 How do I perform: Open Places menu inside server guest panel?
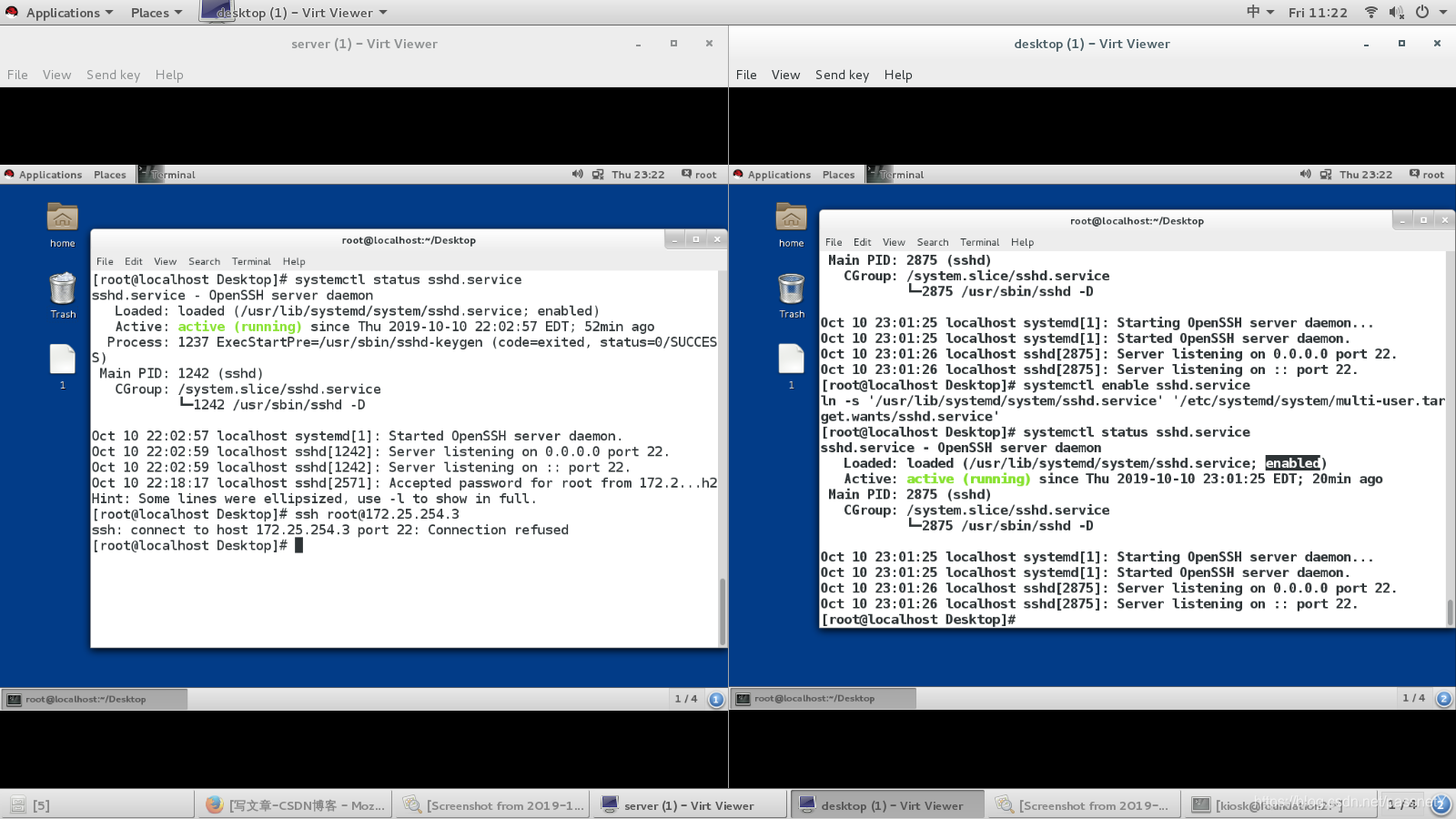click(110, 175)
